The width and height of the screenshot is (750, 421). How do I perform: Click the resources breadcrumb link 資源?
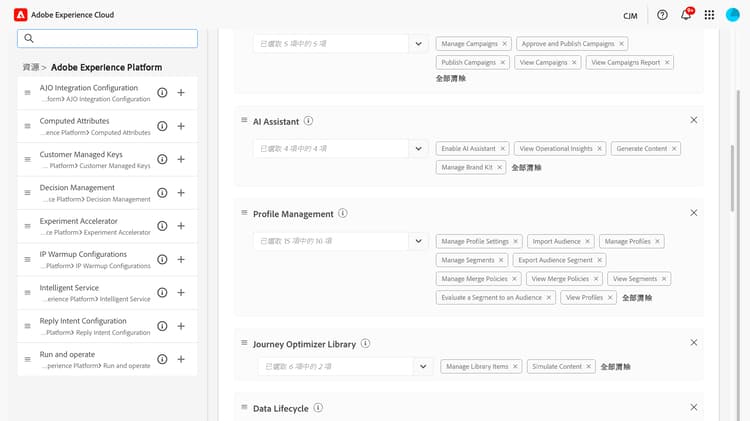click(31, 67)
